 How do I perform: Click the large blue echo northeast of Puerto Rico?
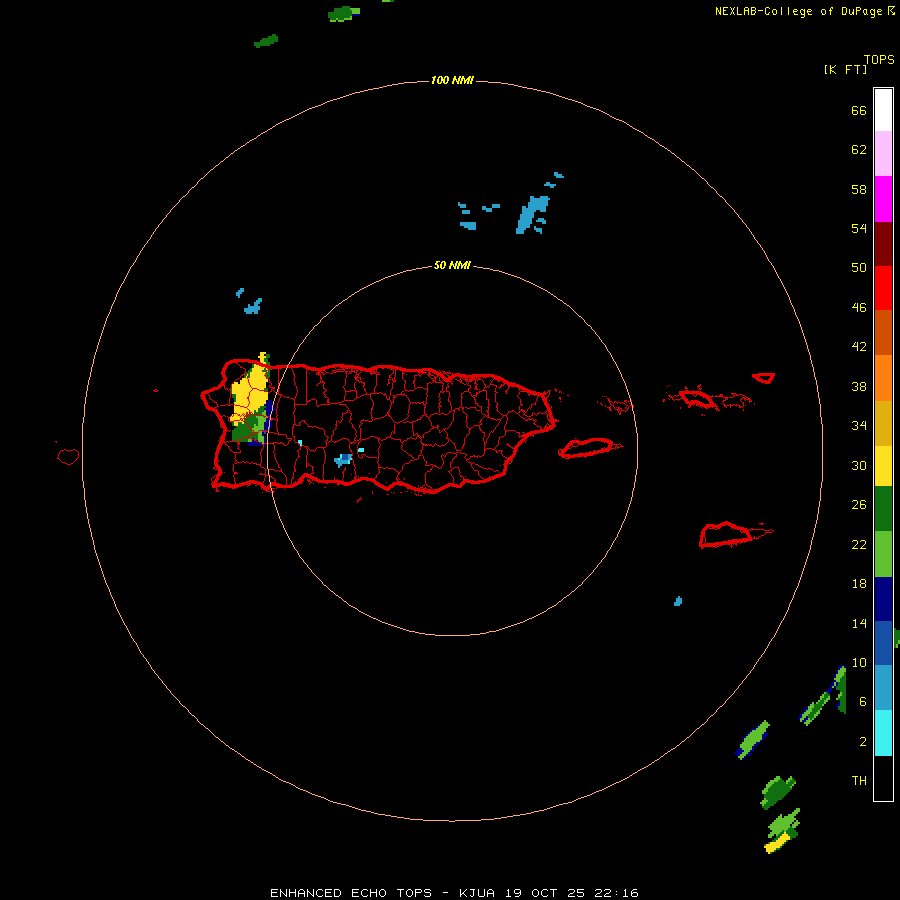click(532, 214)
